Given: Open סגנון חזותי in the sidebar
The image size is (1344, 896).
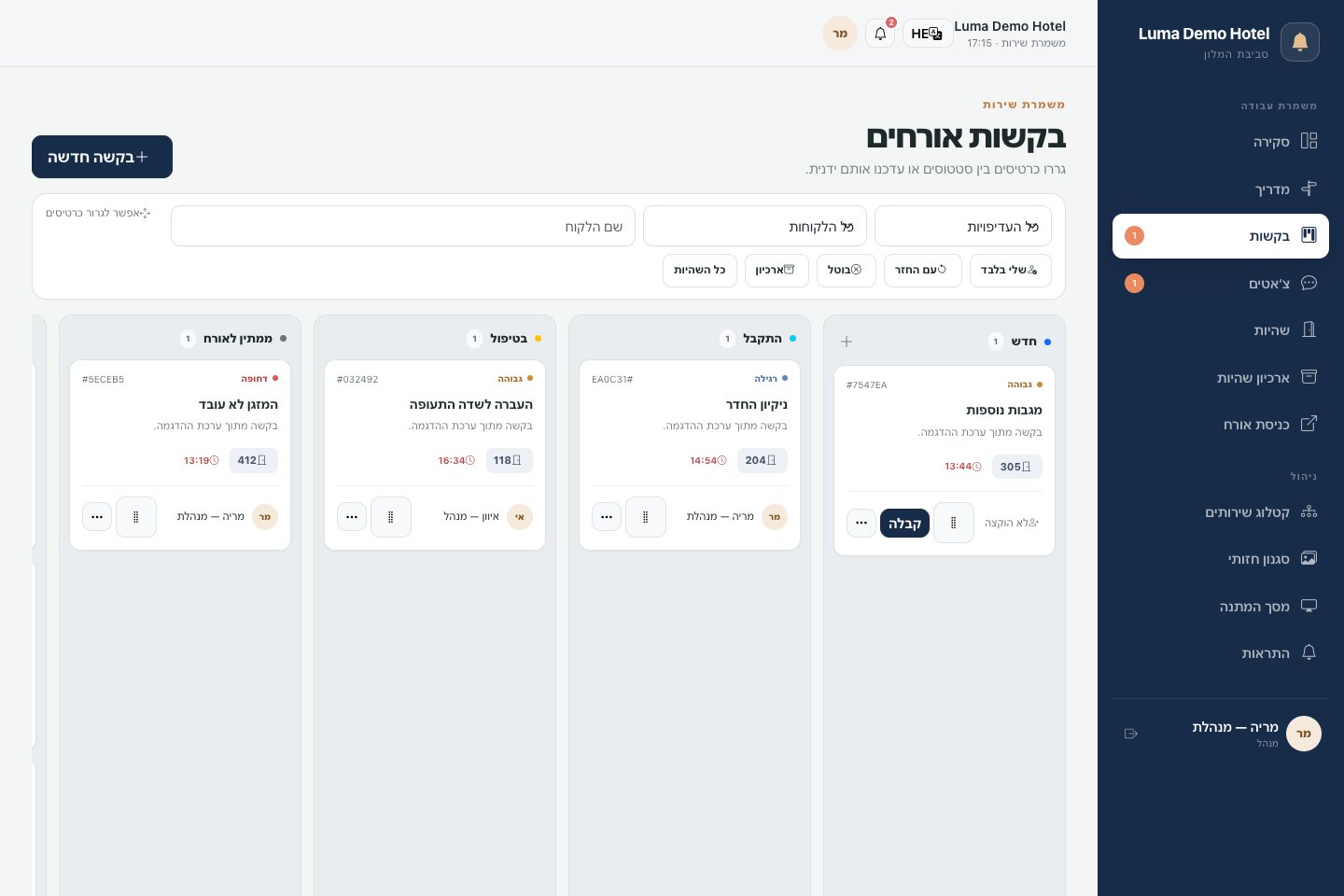Looking at the screenshot, I should [1221, 559].
